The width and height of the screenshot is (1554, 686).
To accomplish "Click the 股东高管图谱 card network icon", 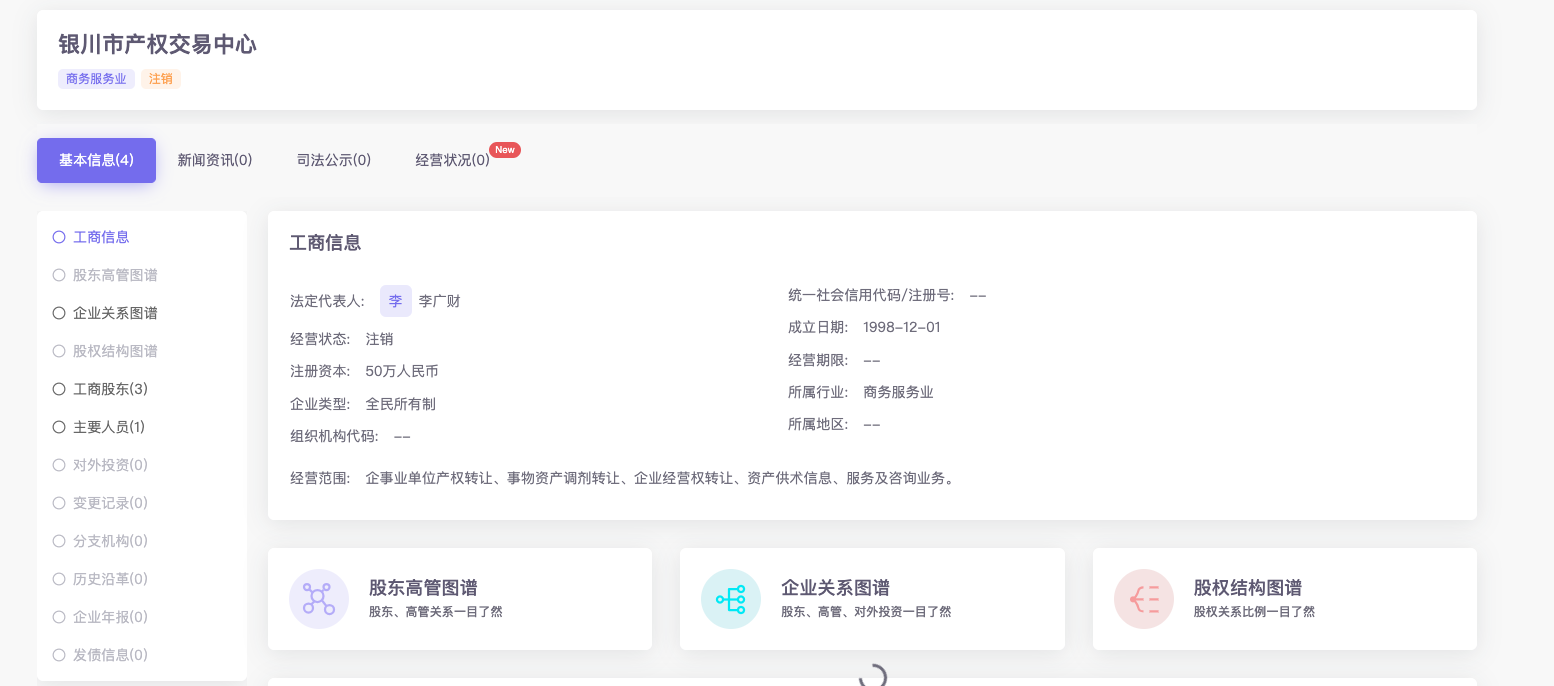I will point(319,599).
